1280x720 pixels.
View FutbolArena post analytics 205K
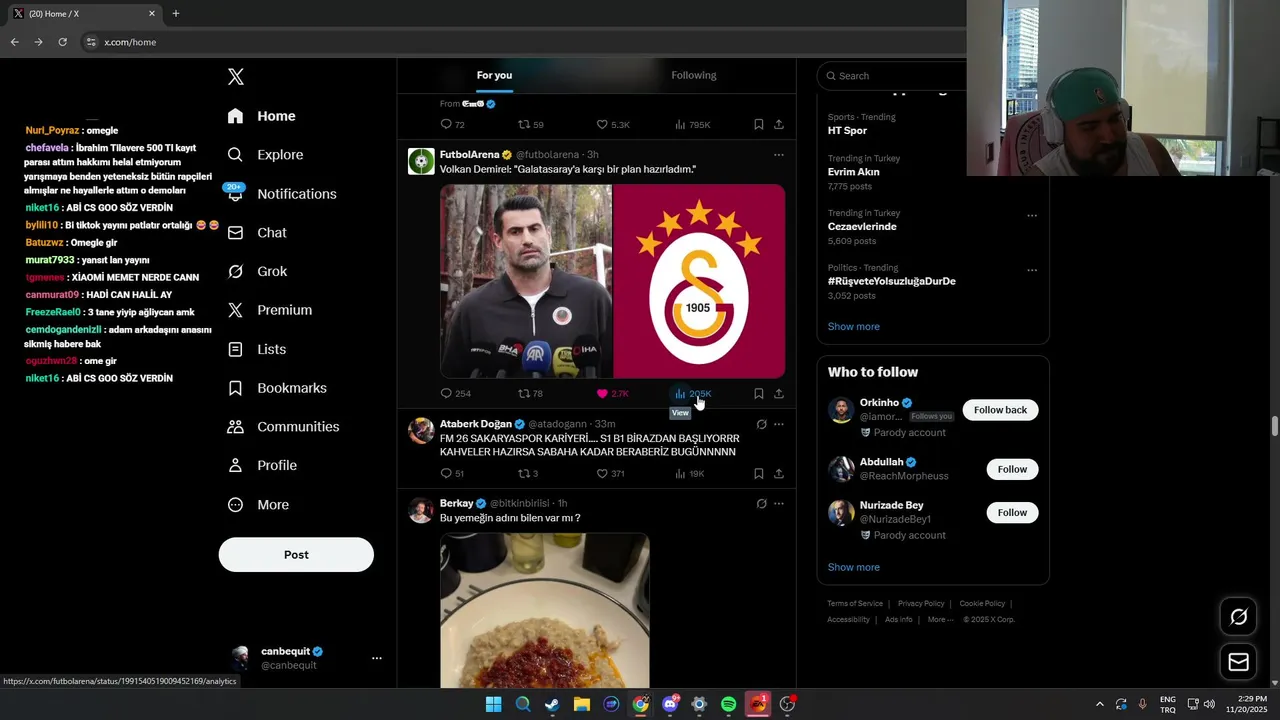point(693,394)
